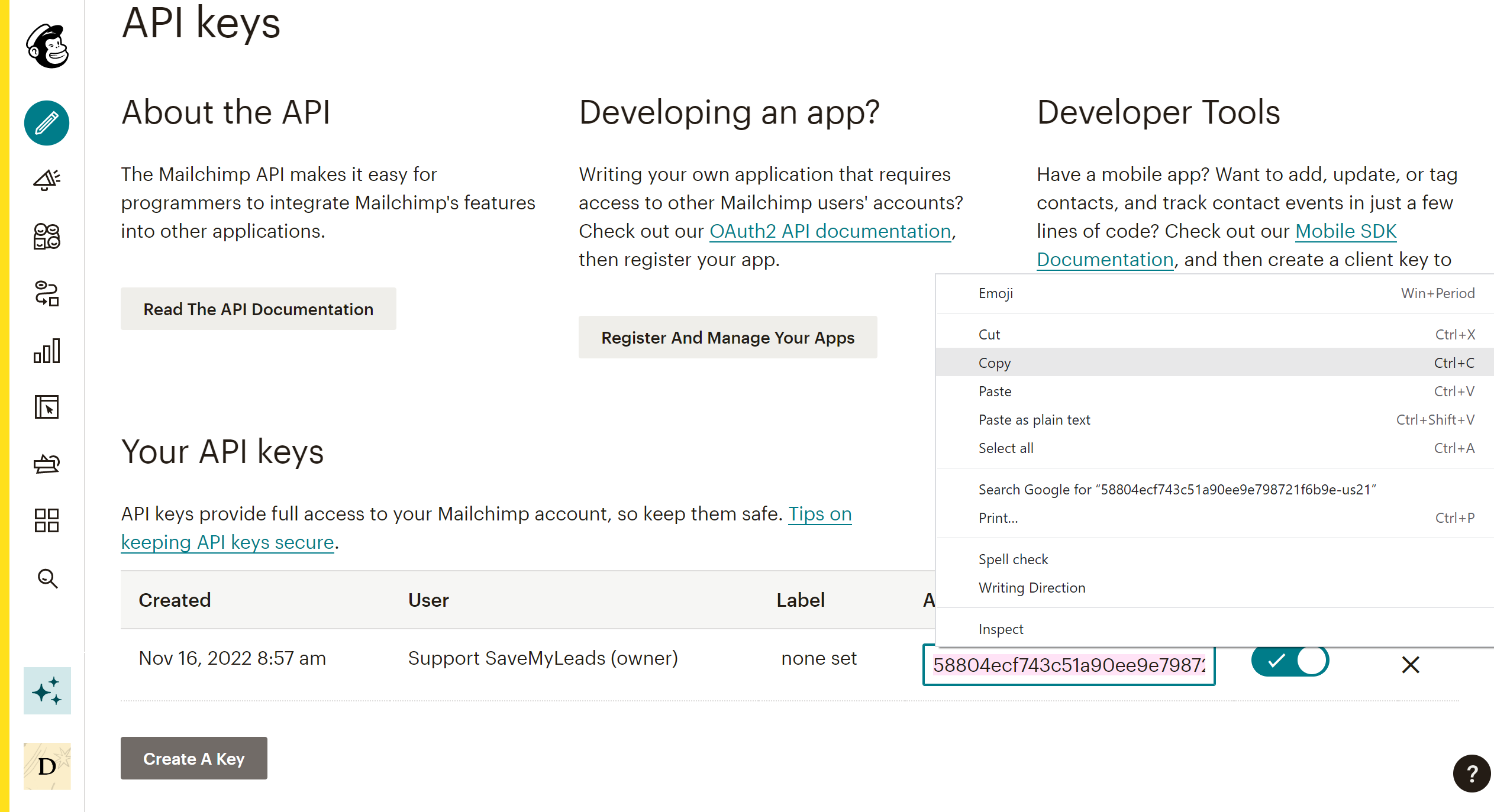Open Mobile SDK Documentation link
This screenshot has height=812, width=1494.
(1345, 231)
